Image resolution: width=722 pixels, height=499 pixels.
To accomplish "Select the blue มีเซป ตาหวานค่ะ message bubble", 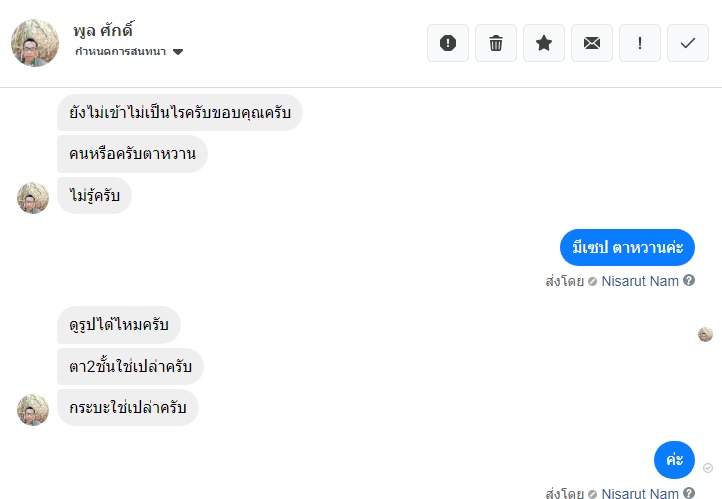I will 627,247.
